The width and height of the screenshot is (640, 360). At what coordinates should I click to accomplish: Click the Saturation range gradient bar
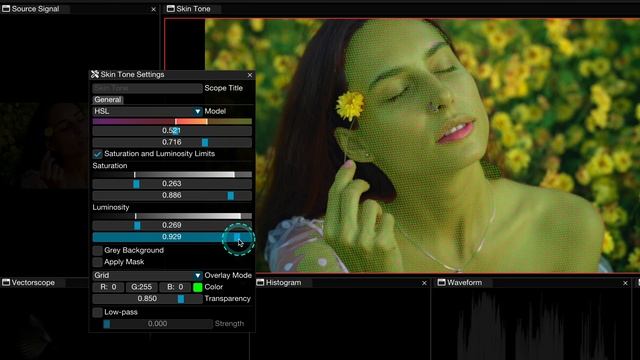click(x=172, y=175)
